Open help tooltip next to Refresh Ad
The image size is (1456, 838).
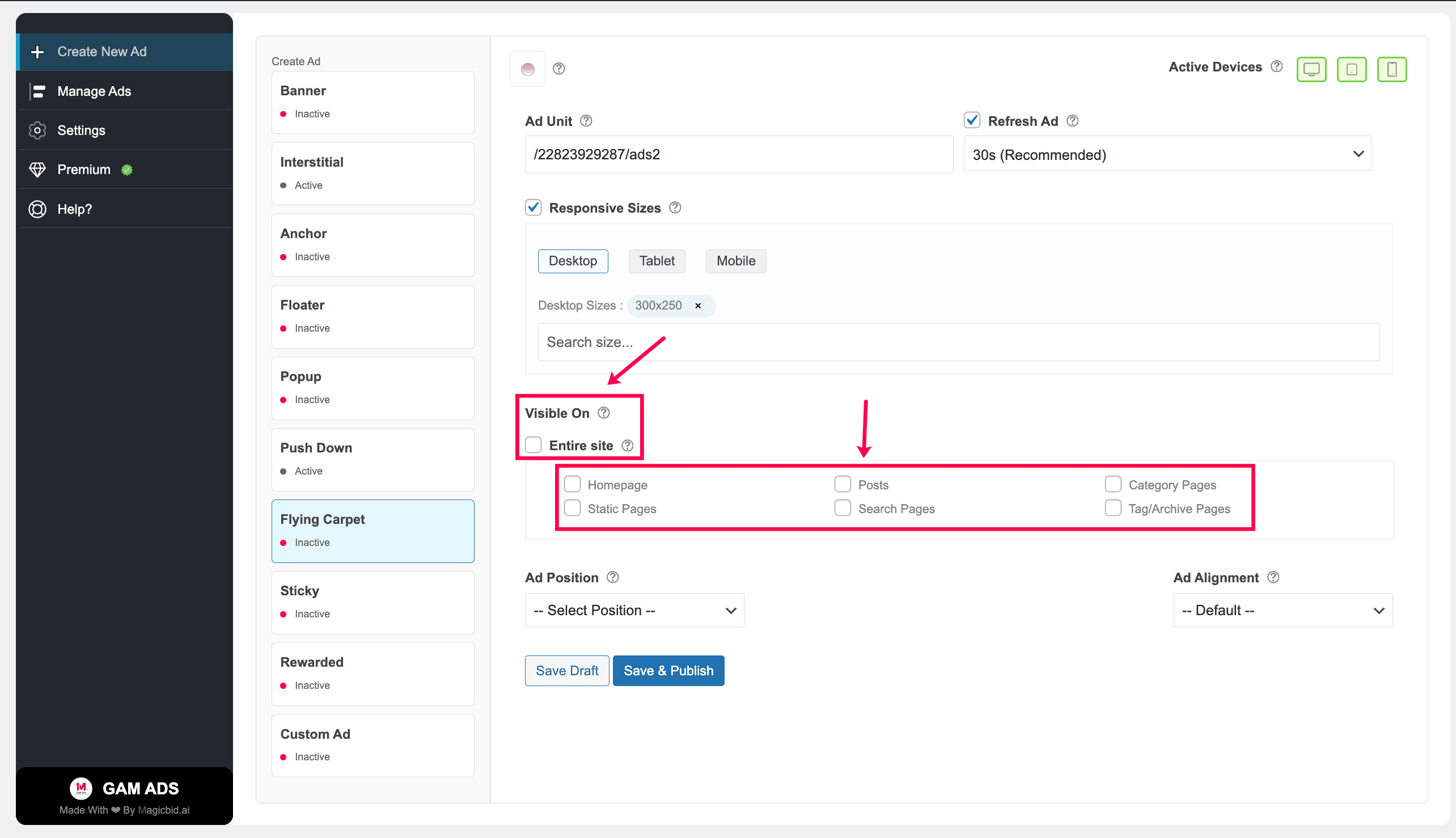pyautogui.click(x=1072, y=121)
